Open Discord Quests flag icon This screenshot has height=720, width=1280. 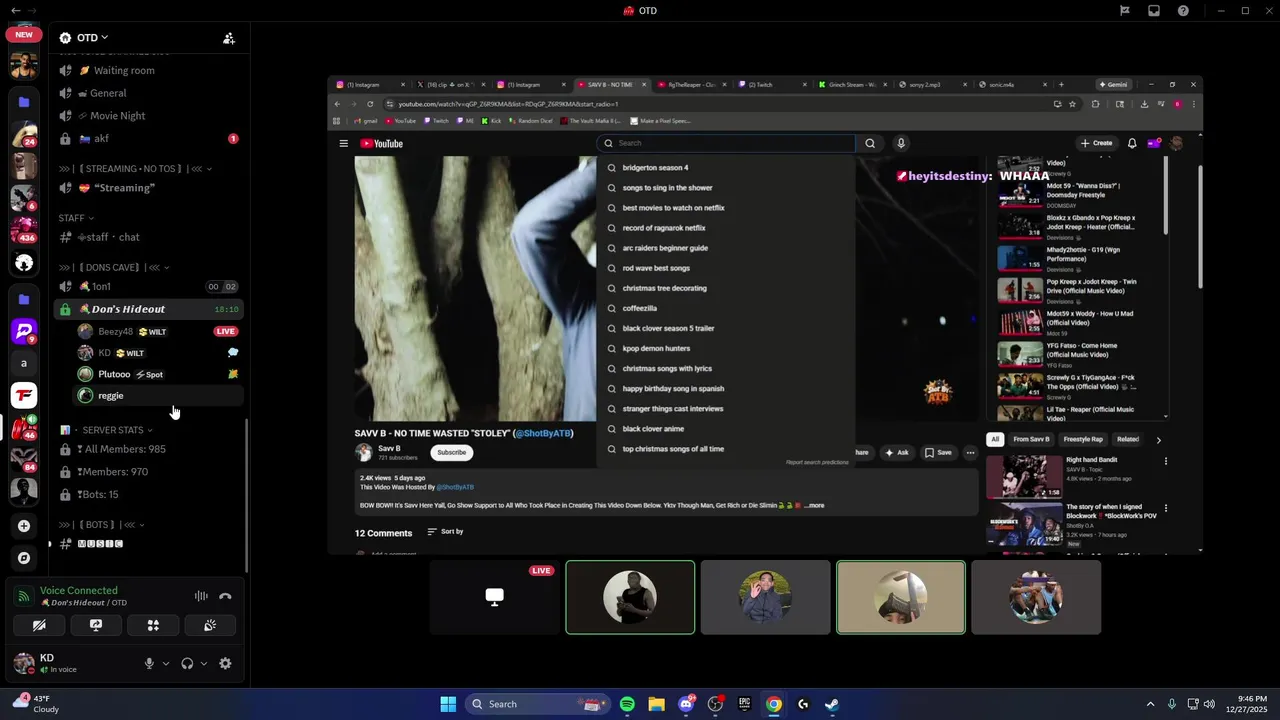(x=1124, y=11)
